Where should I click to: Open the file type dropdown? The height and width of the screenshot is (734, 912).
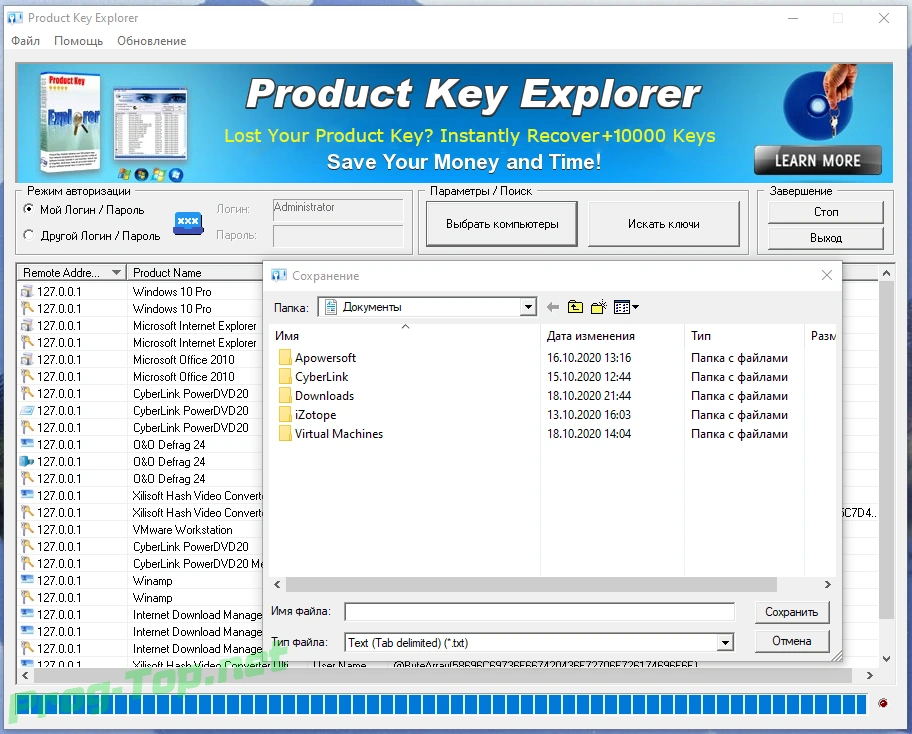[x=725, y=643]
